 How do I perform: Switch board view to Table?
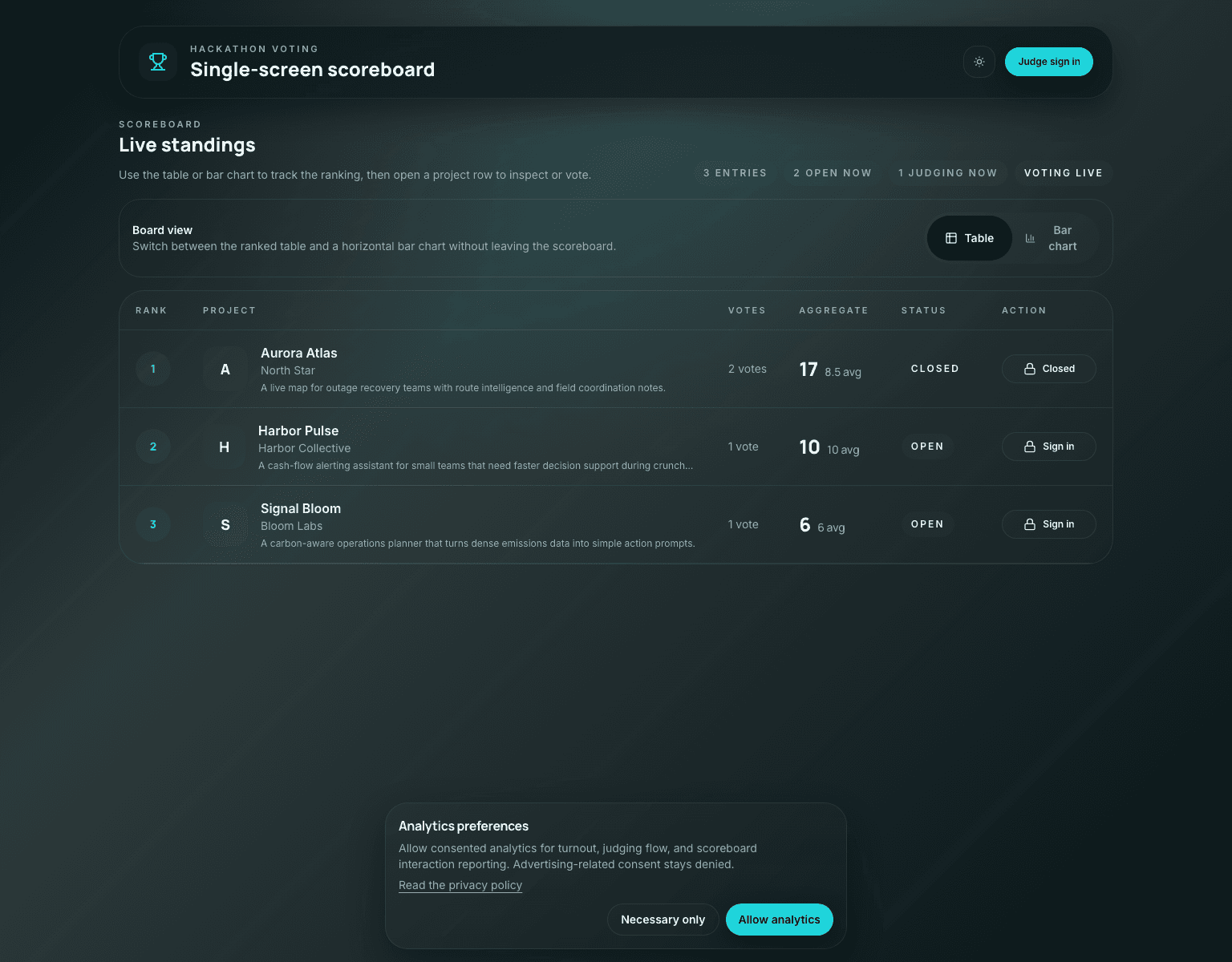click(x=969, y=238)
